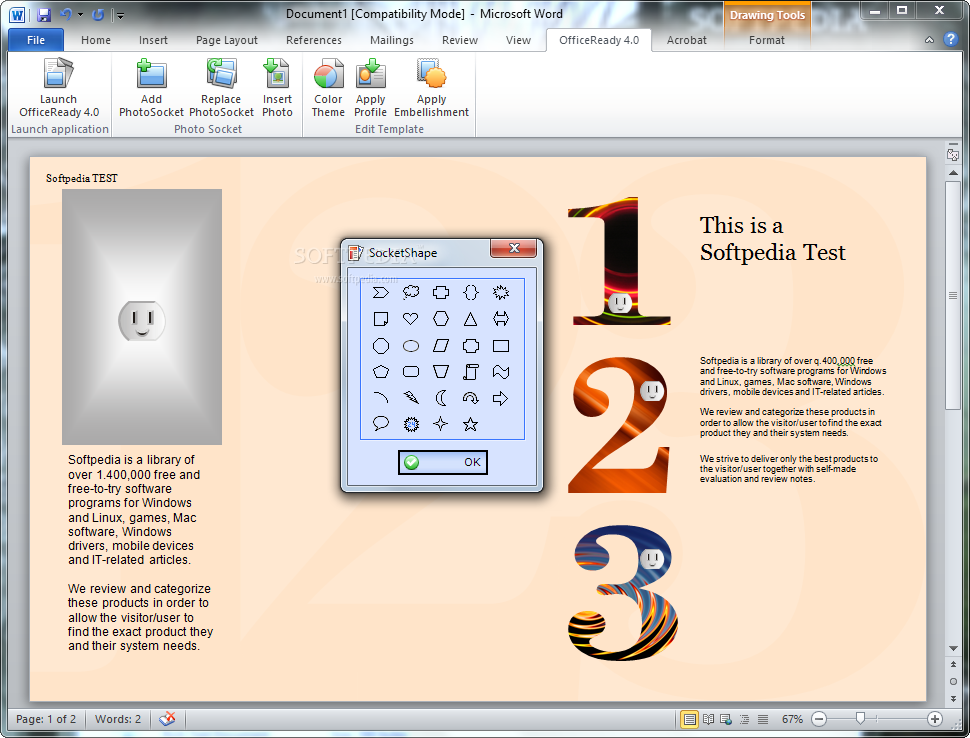Click the Redo icon in title bar

point(98,15)
